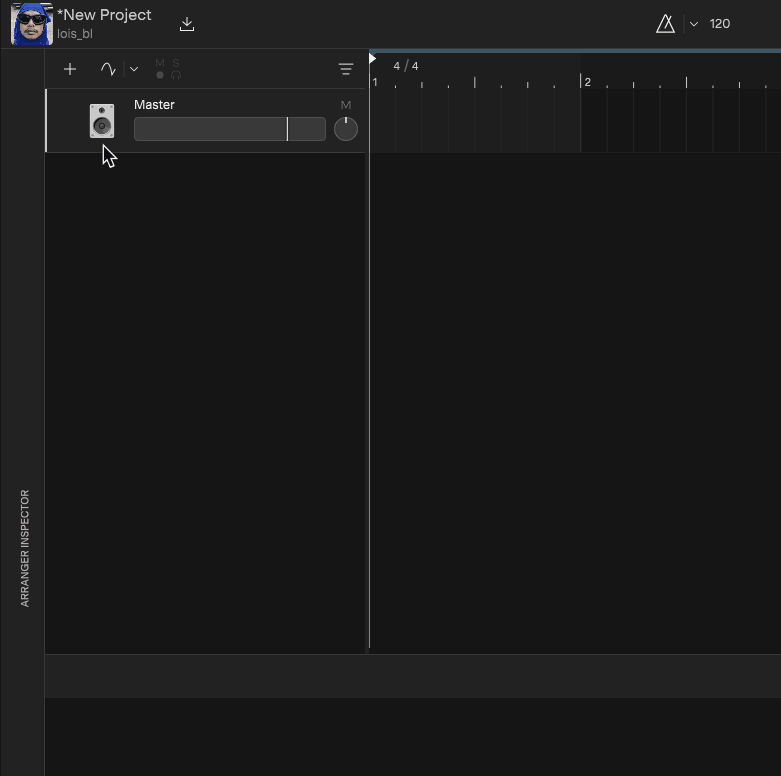
Task: Open the user avatar thumbnail
Action: (x=32, y=24)
